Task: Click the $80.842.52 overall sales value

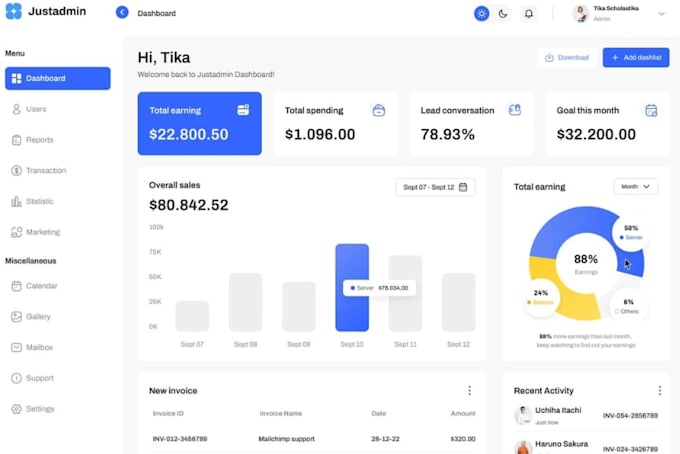Action: [x=189, y=205]
